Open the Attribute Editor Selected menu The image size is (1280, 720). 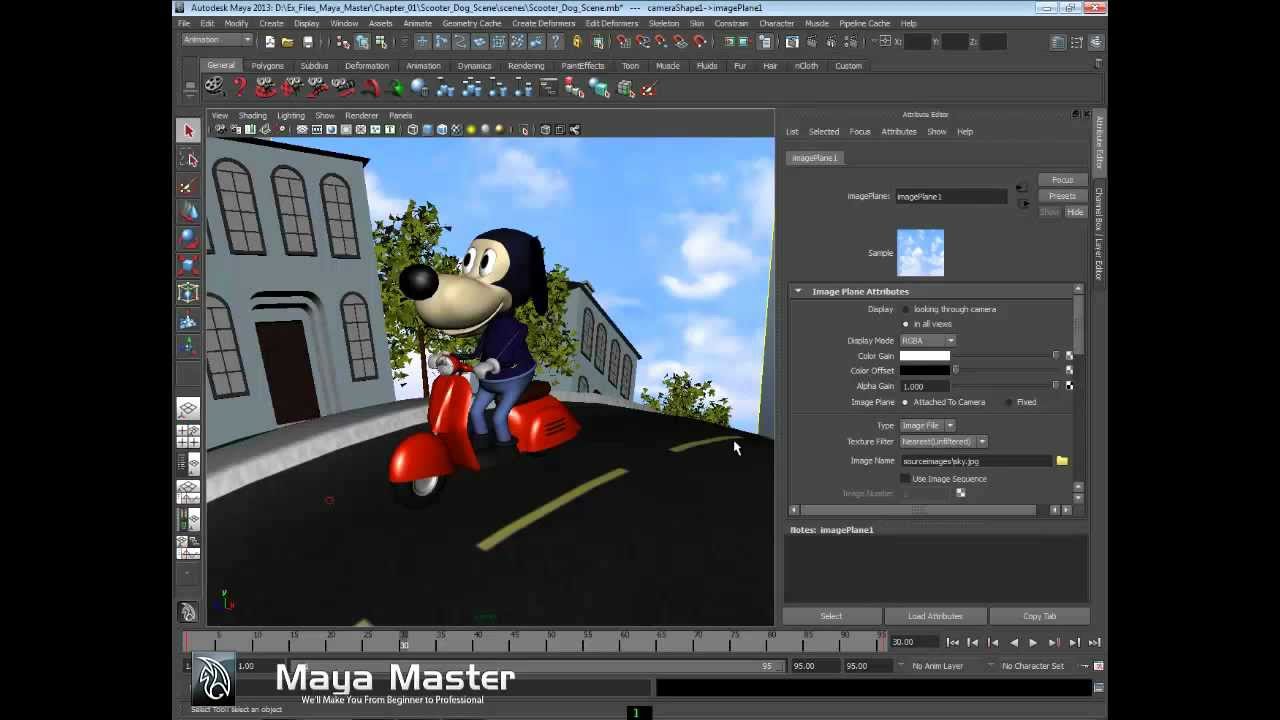coord(824,132)
